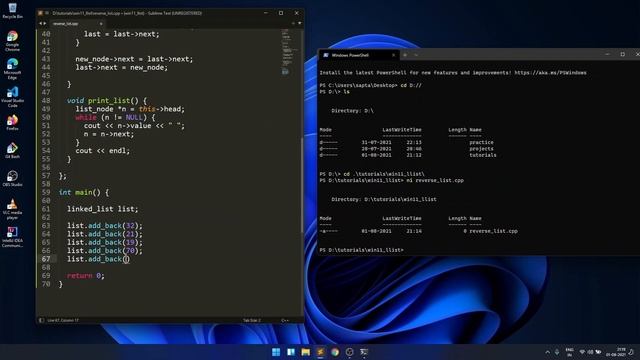Click 'last->next = new_node;' line

pyautogui.click(x=122, y=67)
